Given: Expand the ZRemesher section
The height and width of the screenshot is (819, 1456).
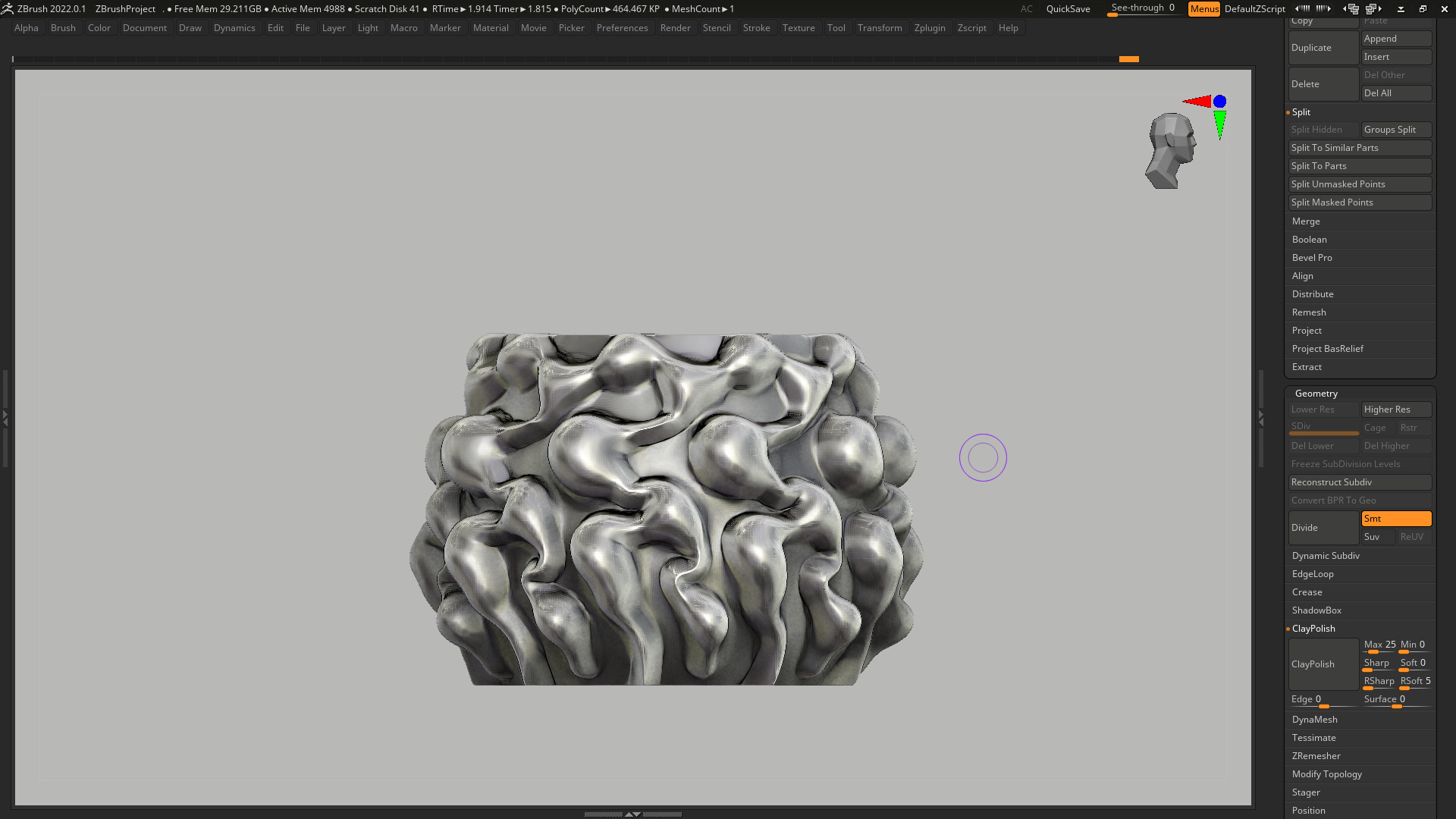Looking at the screenshot, I should point(1316,756).
